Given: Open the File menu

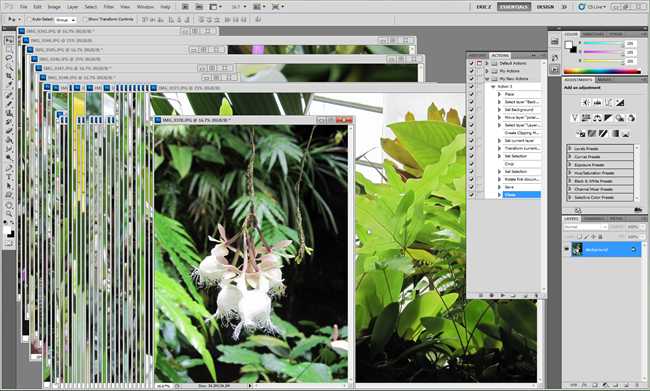Looking at the screenshot, I should [x=24, y=7].
